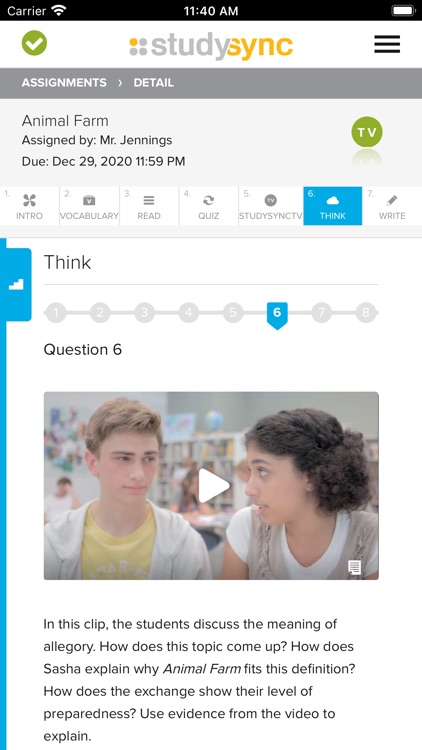Image resolution: width=422 pixels, height=750 pixels.
Task: Tap the due date text
Action: click(103, 162)
